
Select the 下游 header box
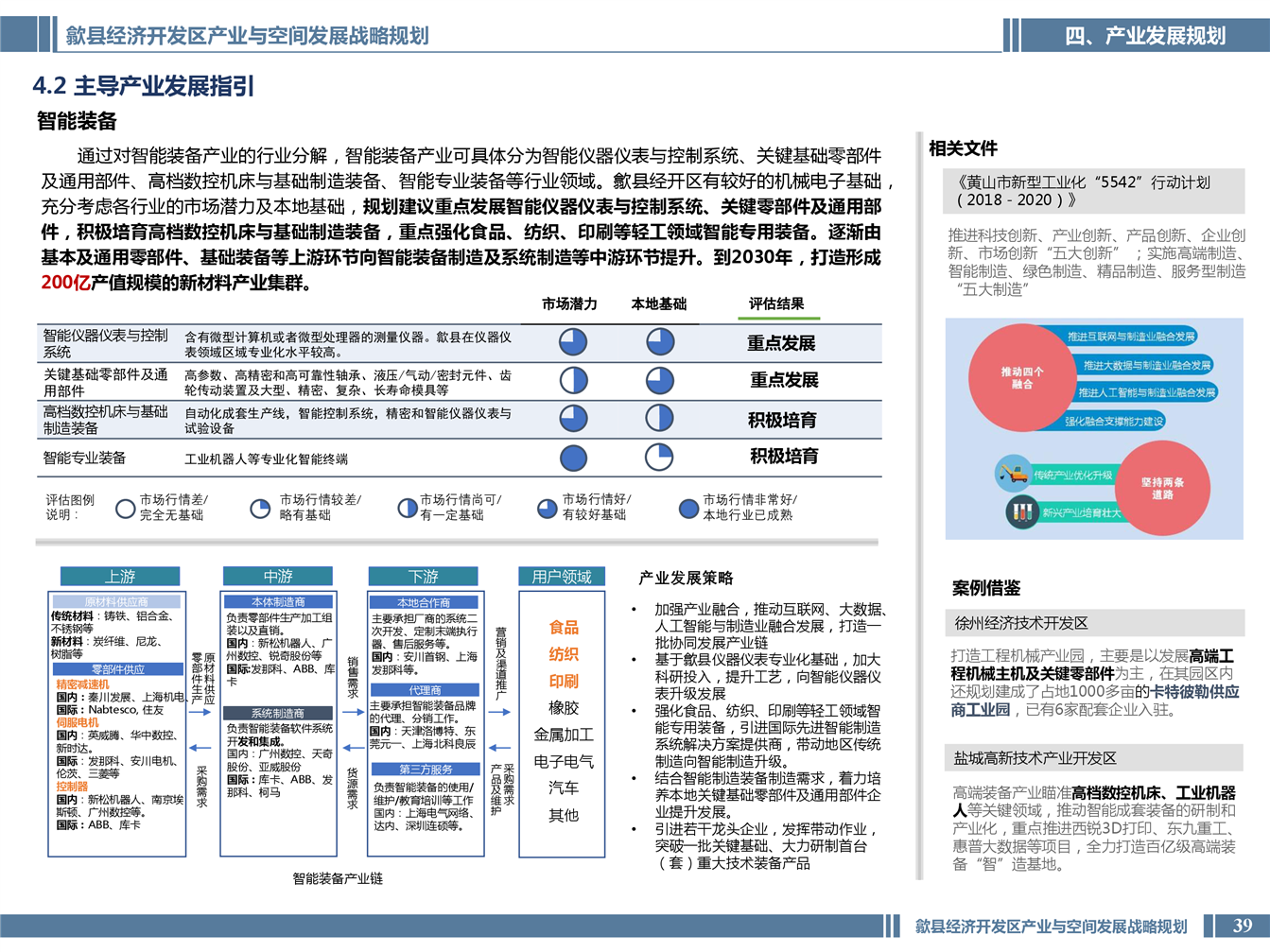point(424,576)
